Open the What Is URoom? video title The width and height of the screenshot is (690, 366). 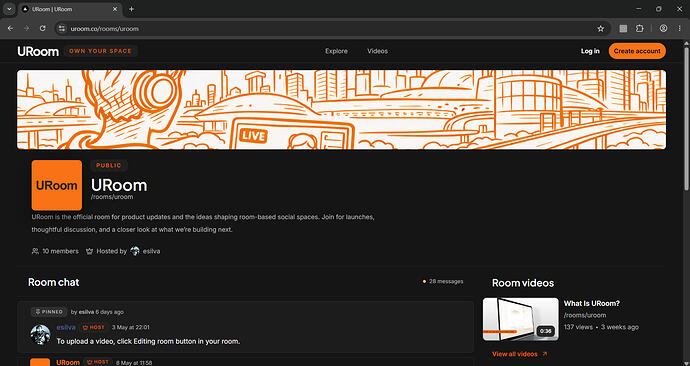click(x=591, y=304)
